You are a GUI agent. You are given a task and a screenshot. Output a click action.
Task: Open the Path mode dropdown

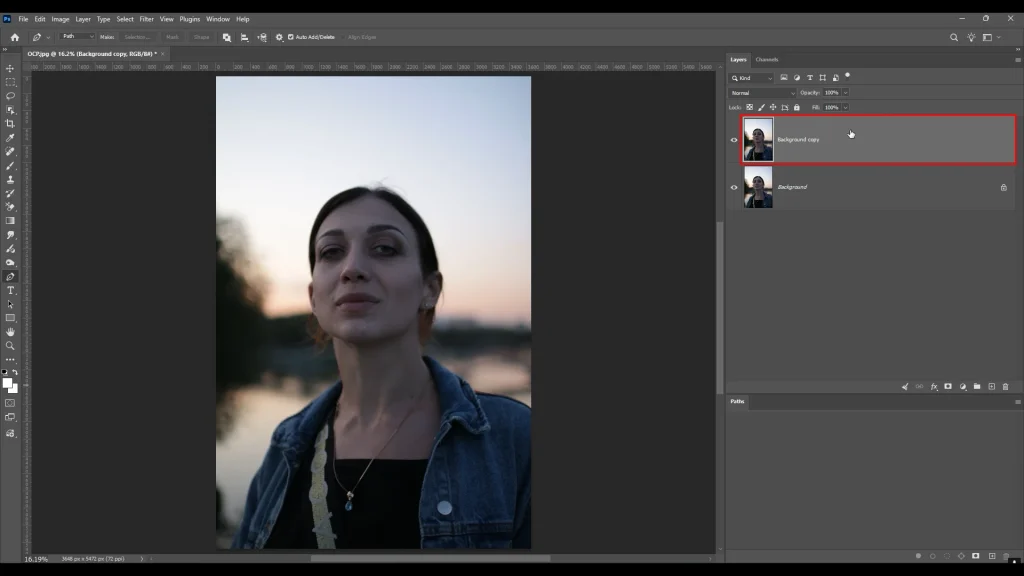tap(77, 37)
